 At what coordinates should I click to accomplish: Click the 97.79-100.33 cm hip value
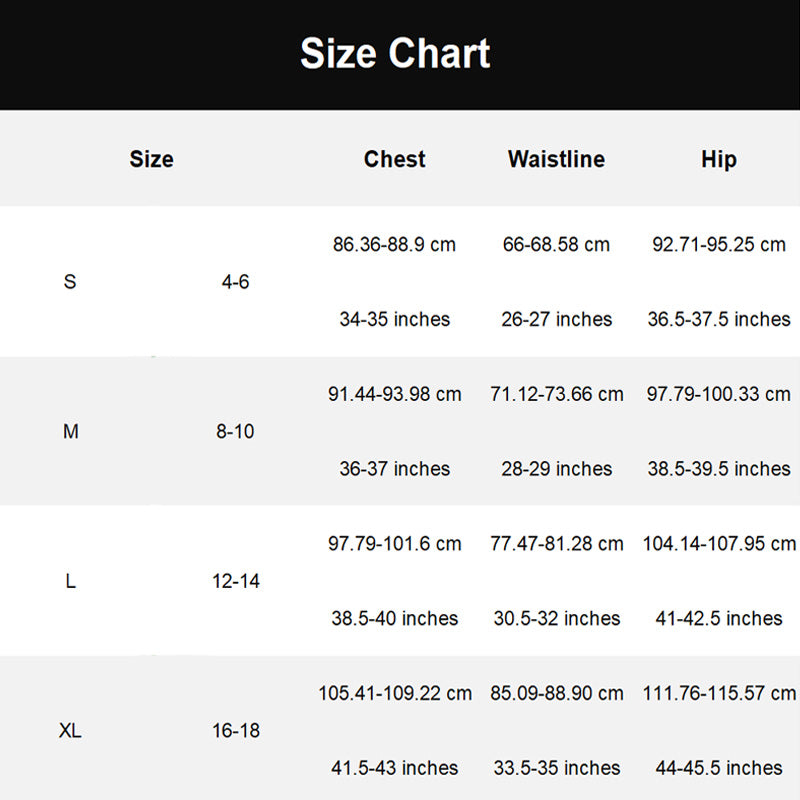click(x=718, y=394)
